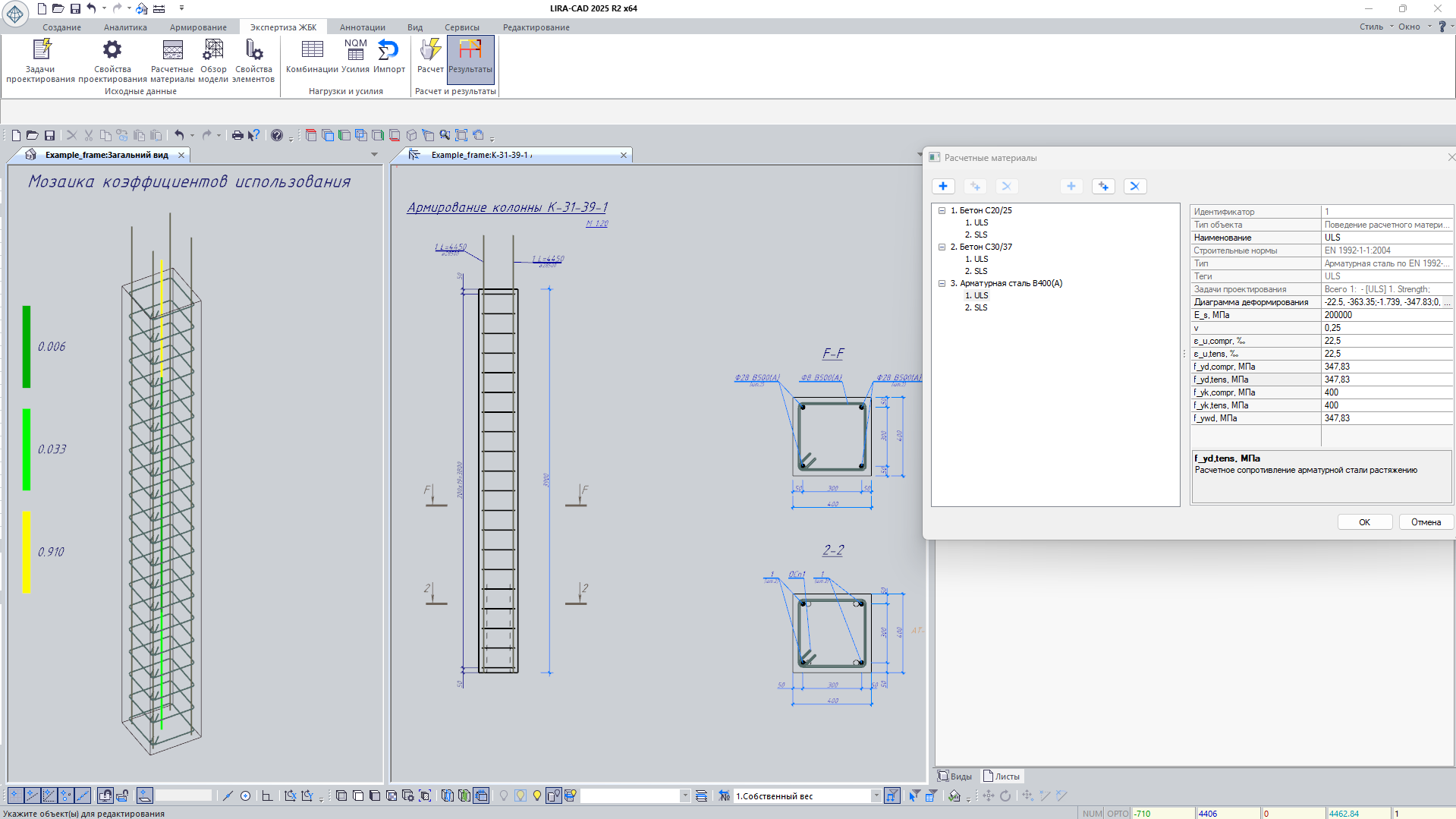
Task: Click the zoom magnifier view icon
Action: (445, 135)
